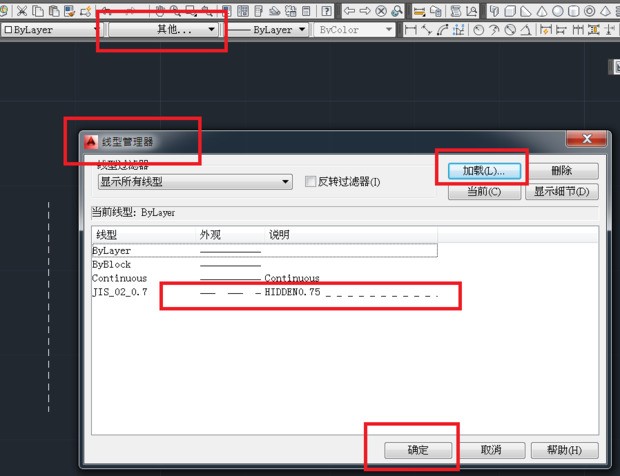Select the Cone solid tool
This screenshot has height=476, width=620.
coord(542,11)
